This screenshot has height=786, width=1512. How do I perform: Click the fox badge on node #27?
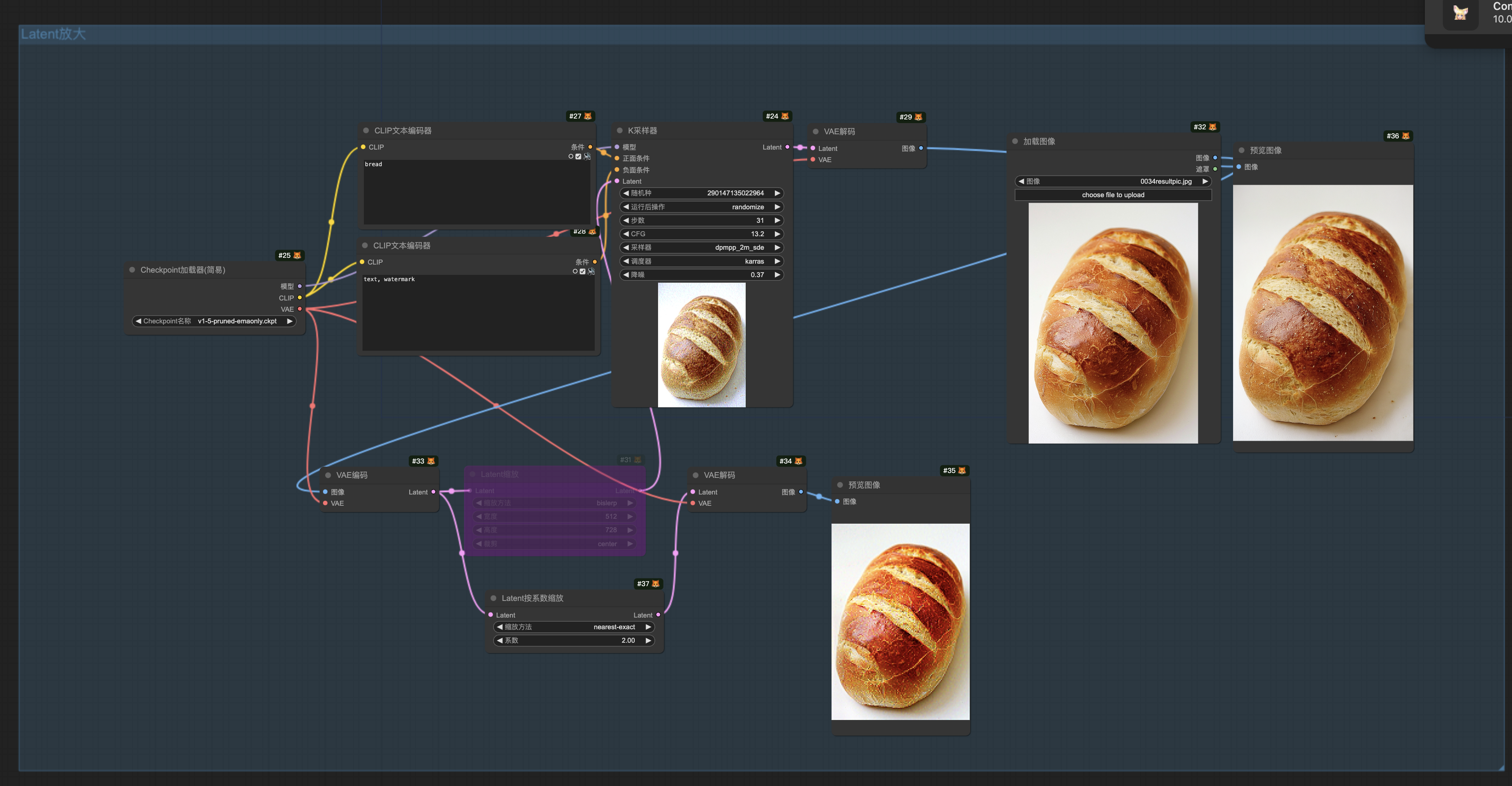588,116
